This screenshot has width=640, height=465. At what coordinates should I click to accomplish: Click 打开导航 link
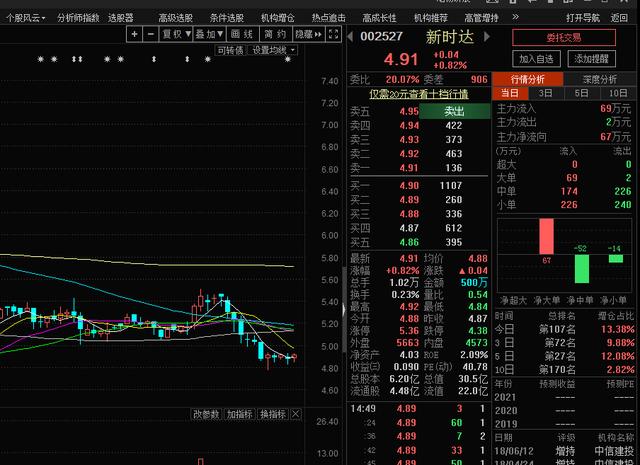click(583, 18)
